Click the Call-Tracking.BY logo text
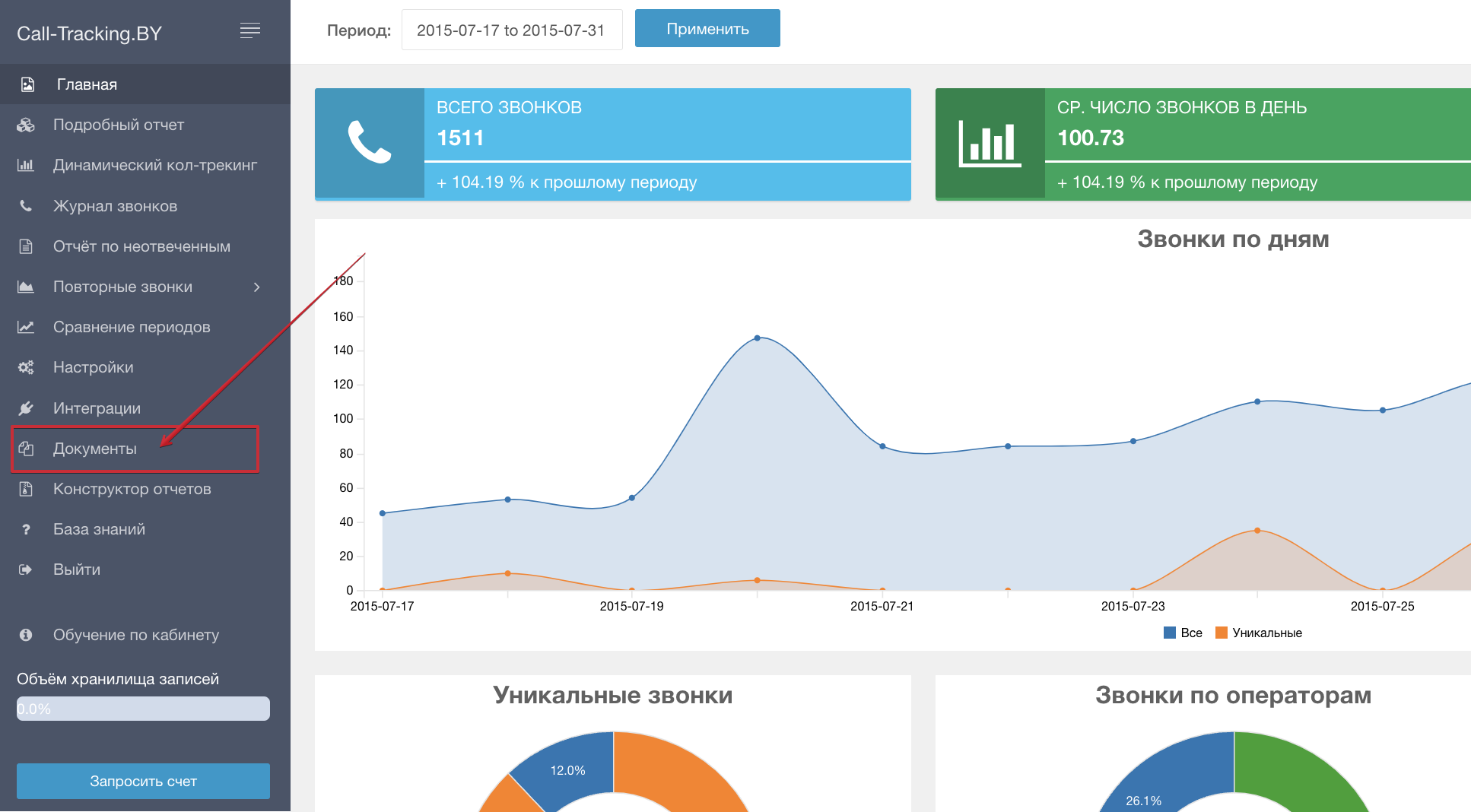This screenshot has height=812, width=1471. (89, 33)
